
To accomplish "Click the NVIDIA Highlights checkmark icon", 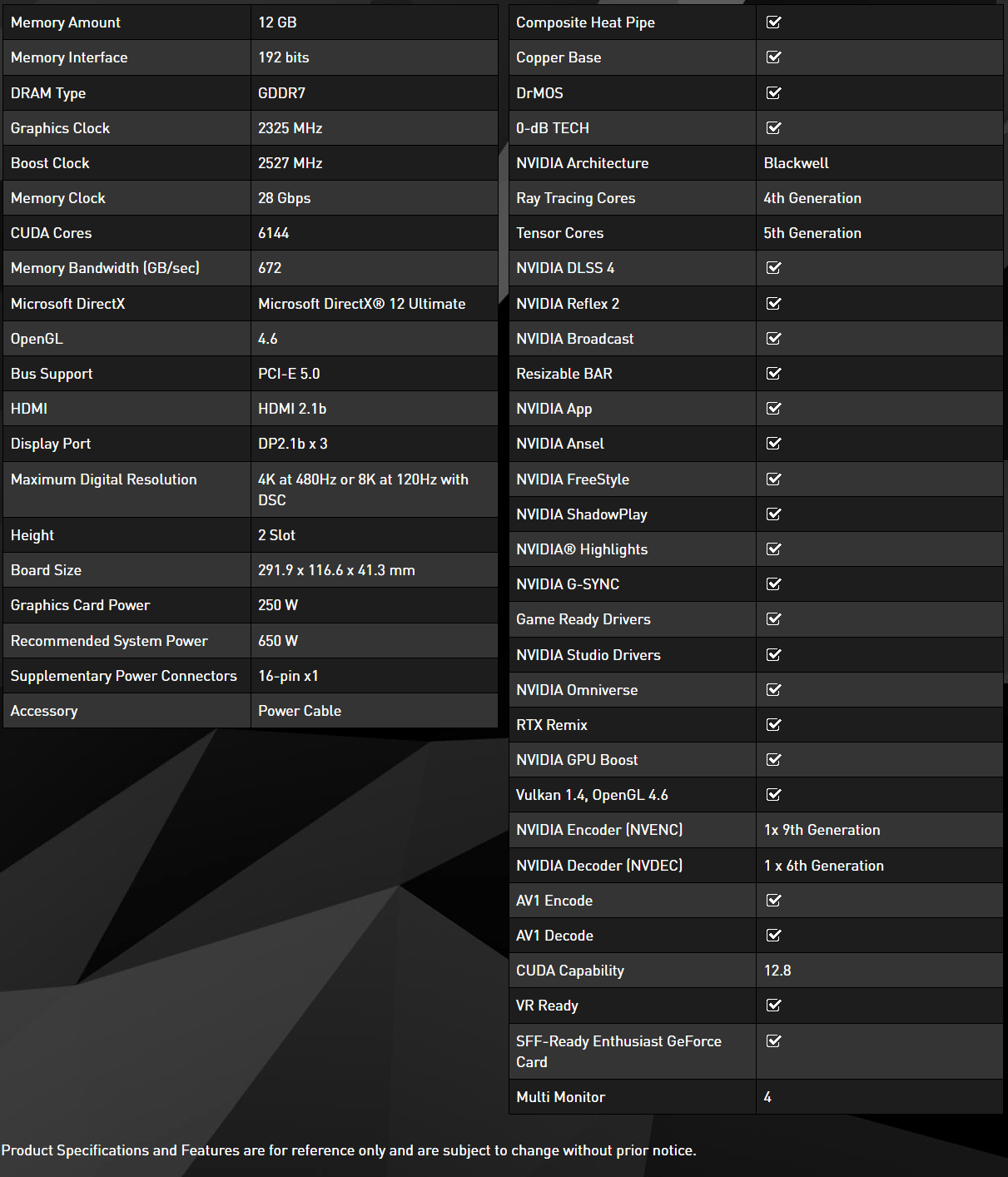I will pos(773,549).
